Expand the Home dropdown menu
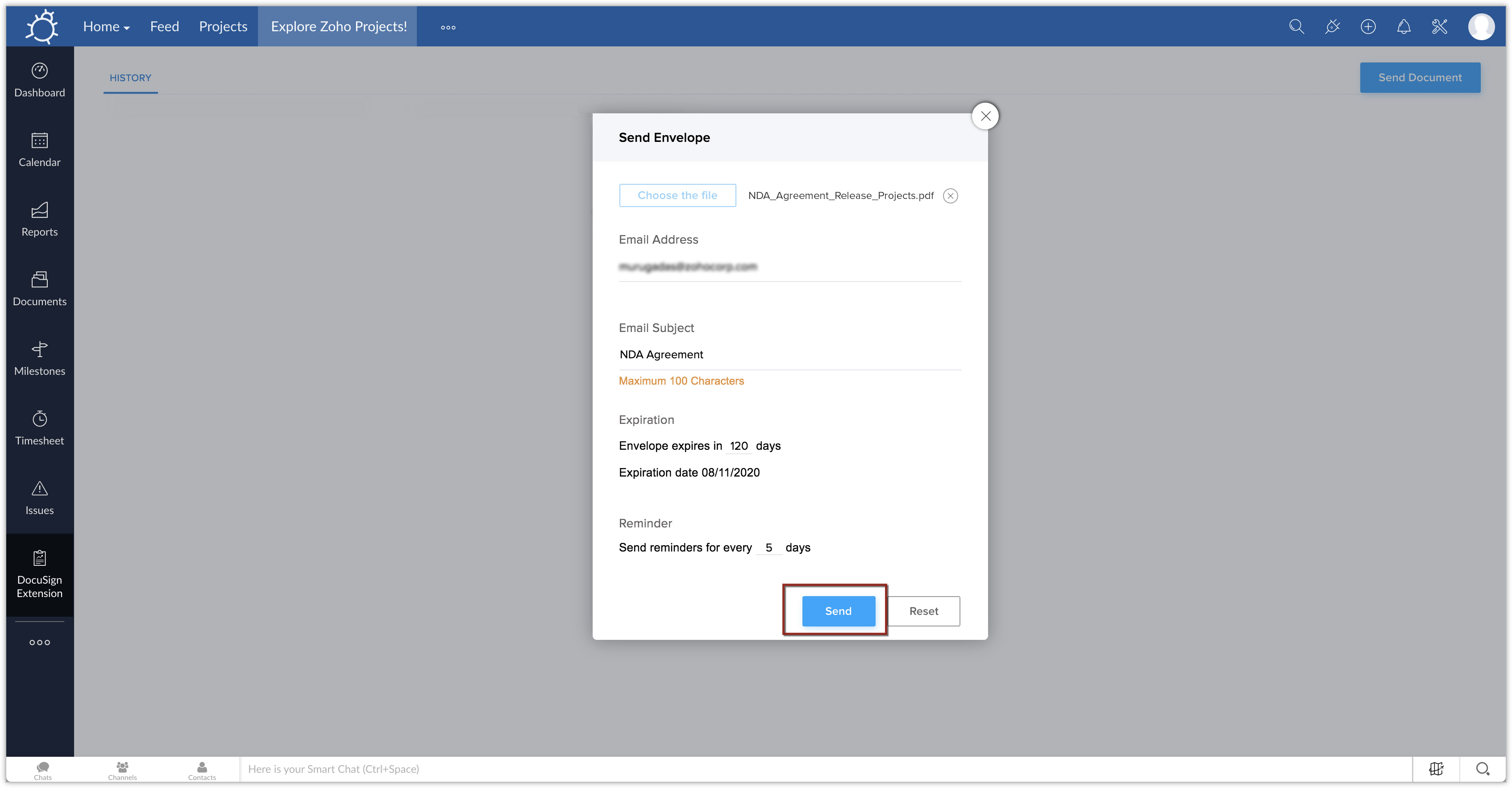Viewport: 1512px width, 788px height. click(x=106, y=26)
